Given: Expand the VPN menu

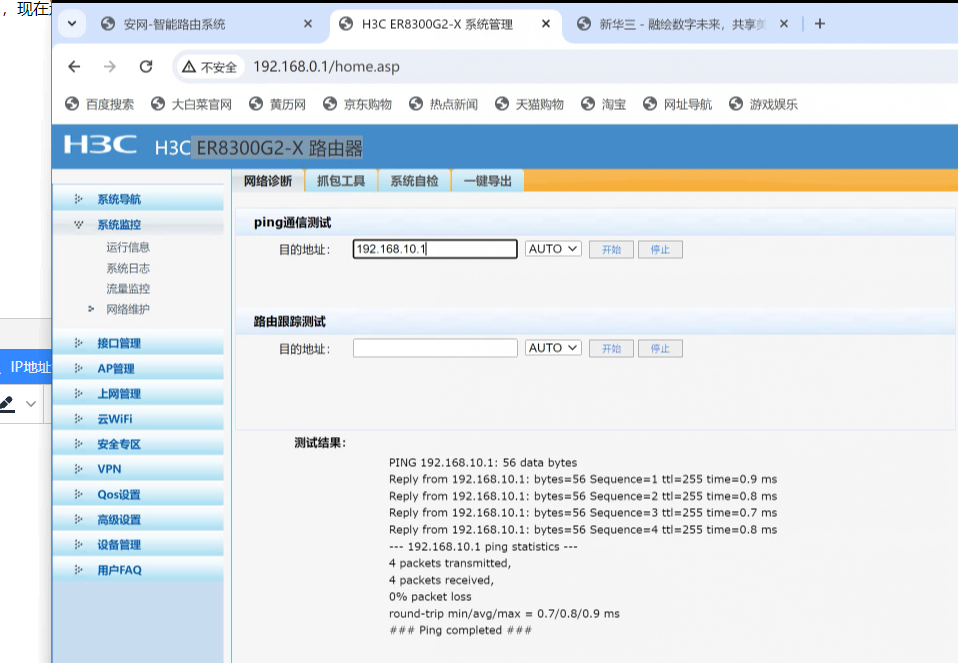Looking at the screenshot, I should pyautogui.click(x=138, y=469).
